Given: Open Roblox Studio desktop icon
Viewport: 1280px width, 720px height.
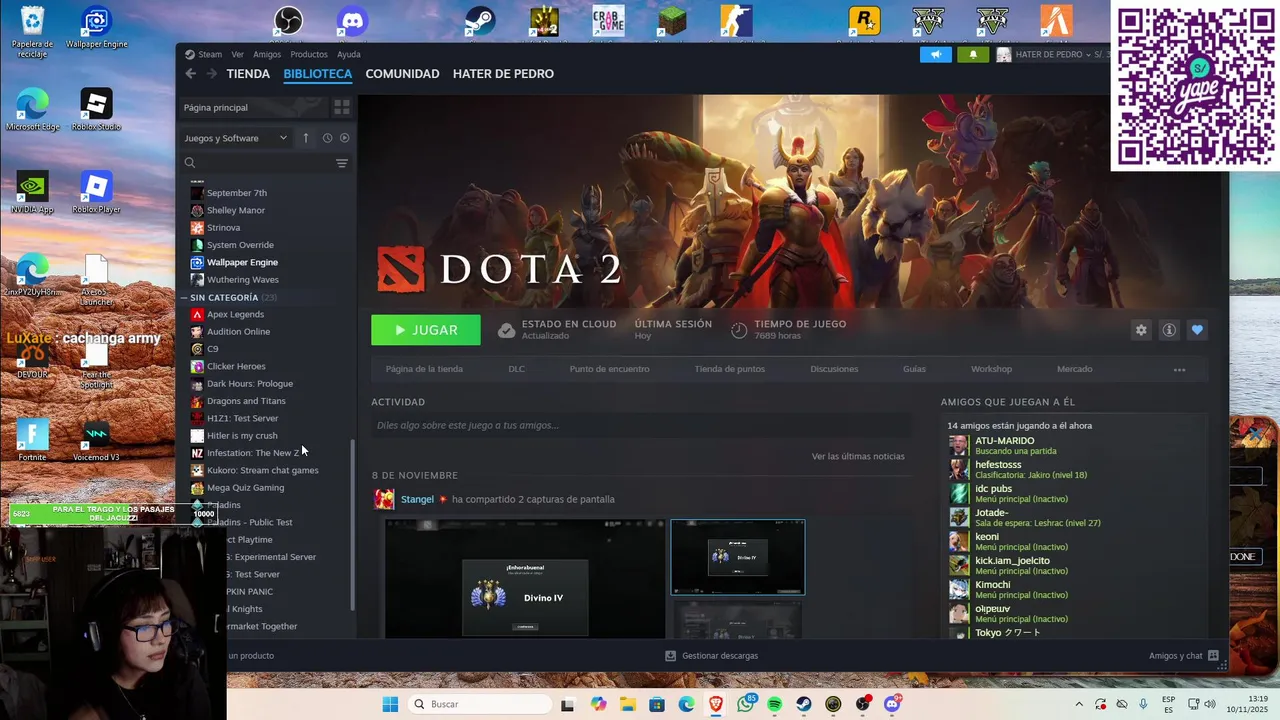Looking at the screenshot, I should 96,110.
